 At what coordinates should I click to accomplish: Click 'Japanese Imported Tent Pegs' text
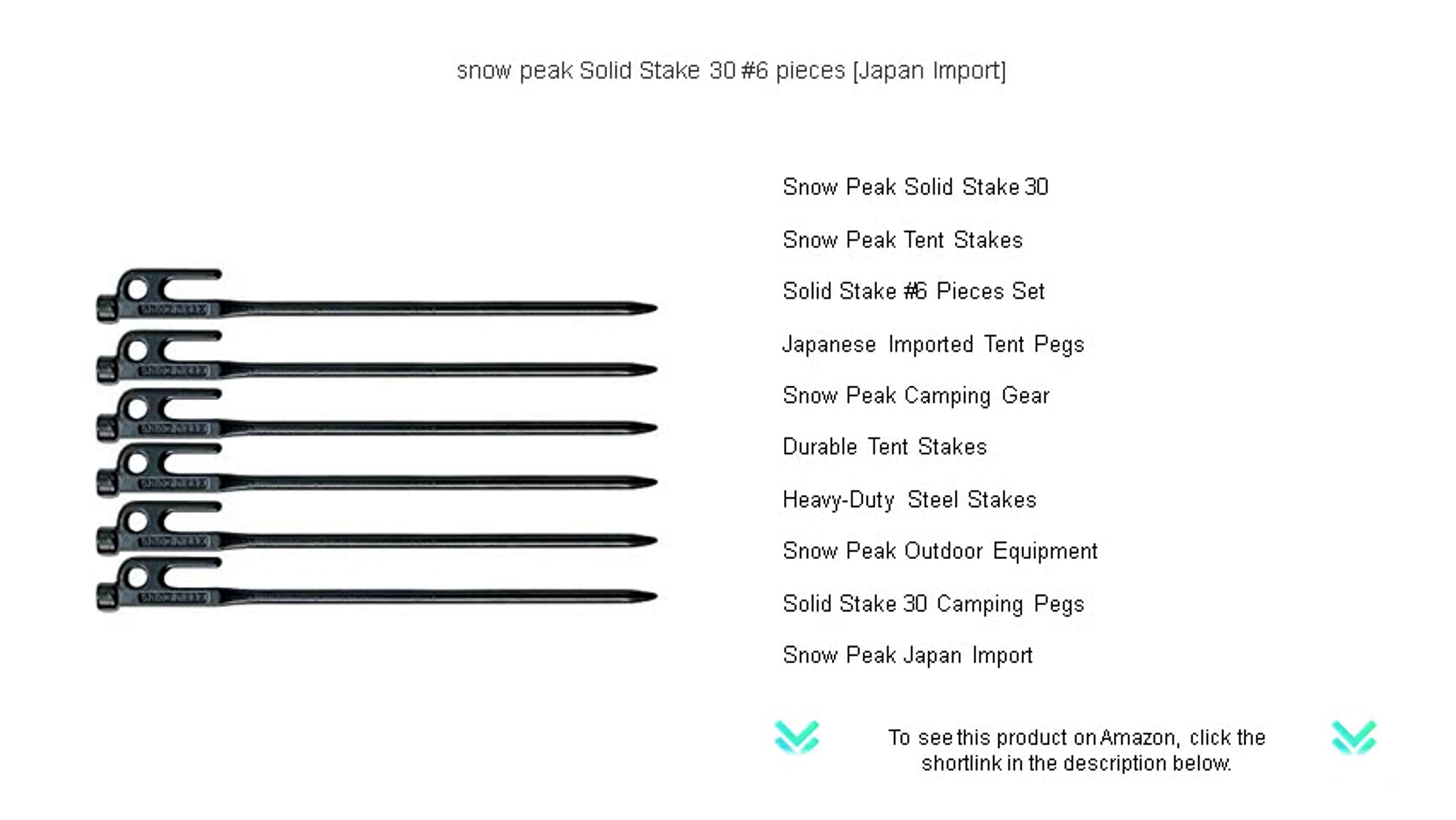tap(933, 344)
